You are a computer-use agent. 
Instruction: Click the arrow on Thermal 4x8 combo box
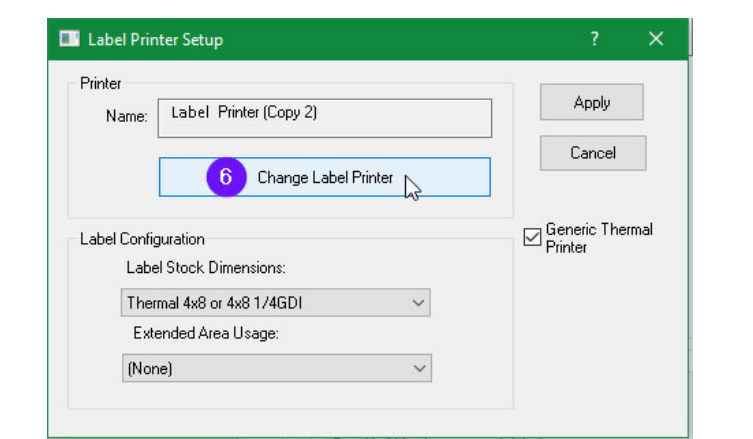417,303
